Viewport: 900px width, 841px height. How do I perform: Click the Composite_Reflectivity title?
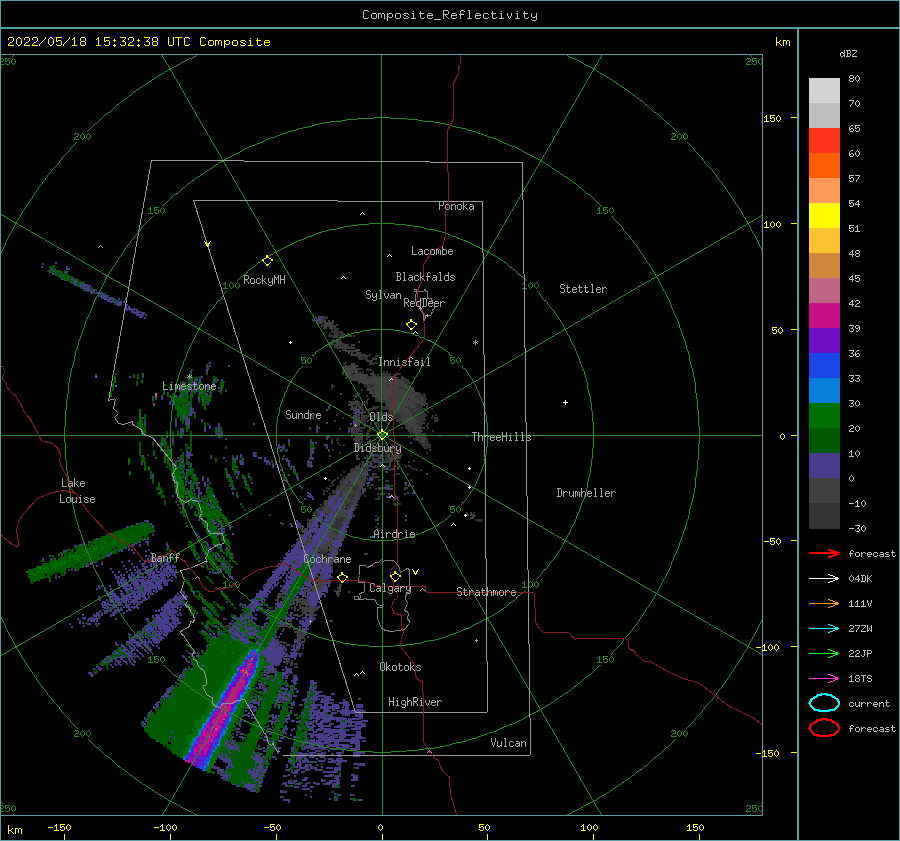[x=450, y=15]
